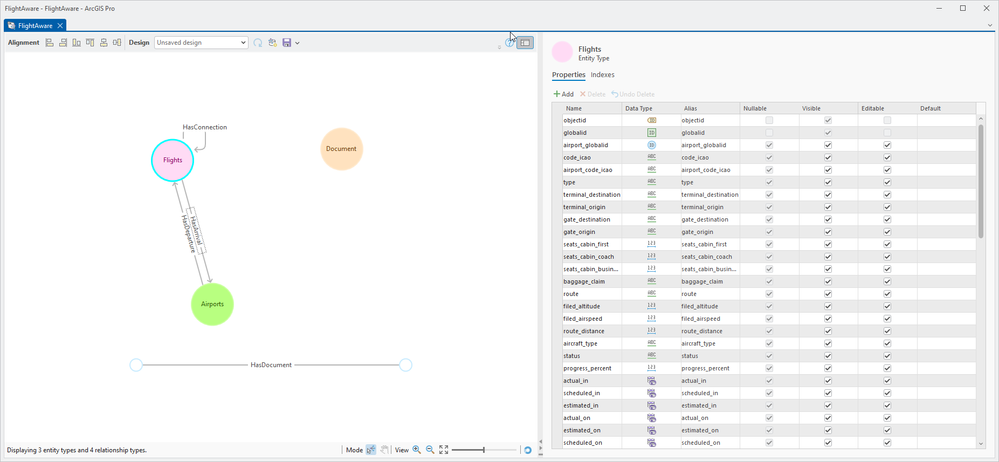Open the view tab list chevron
The height and width of the screenshot is (462, 999).
click(989, 25)
